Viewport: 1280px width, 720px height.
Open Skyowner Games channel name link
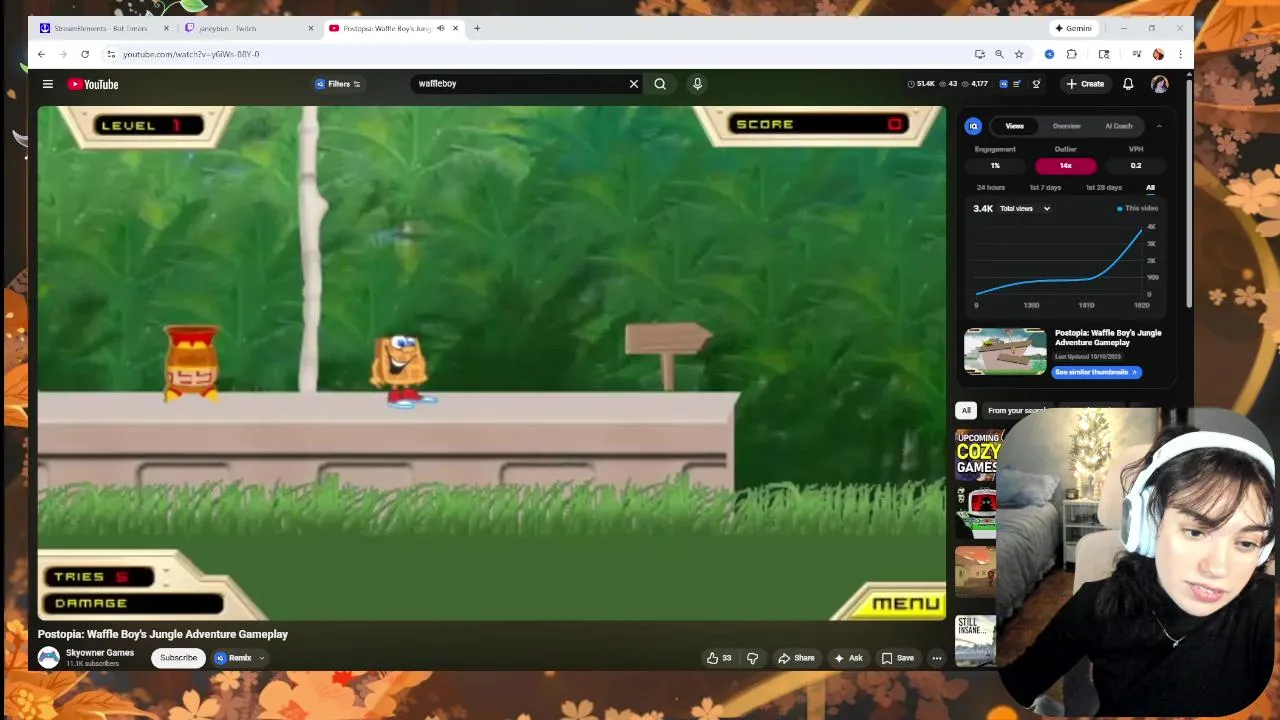point(100,653)
